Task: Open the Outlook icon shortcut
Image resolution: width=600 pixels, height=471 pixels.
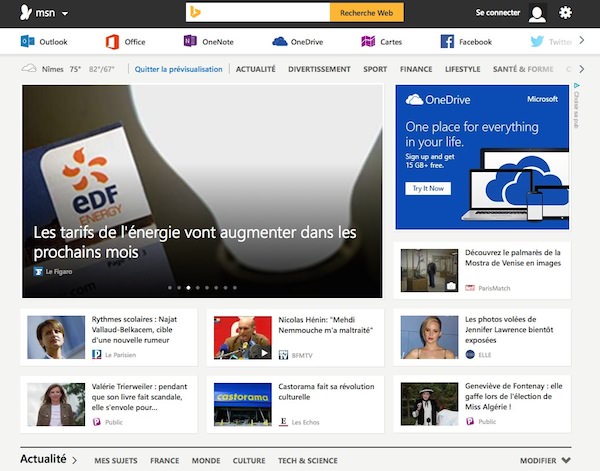Action: coord(28,41)
